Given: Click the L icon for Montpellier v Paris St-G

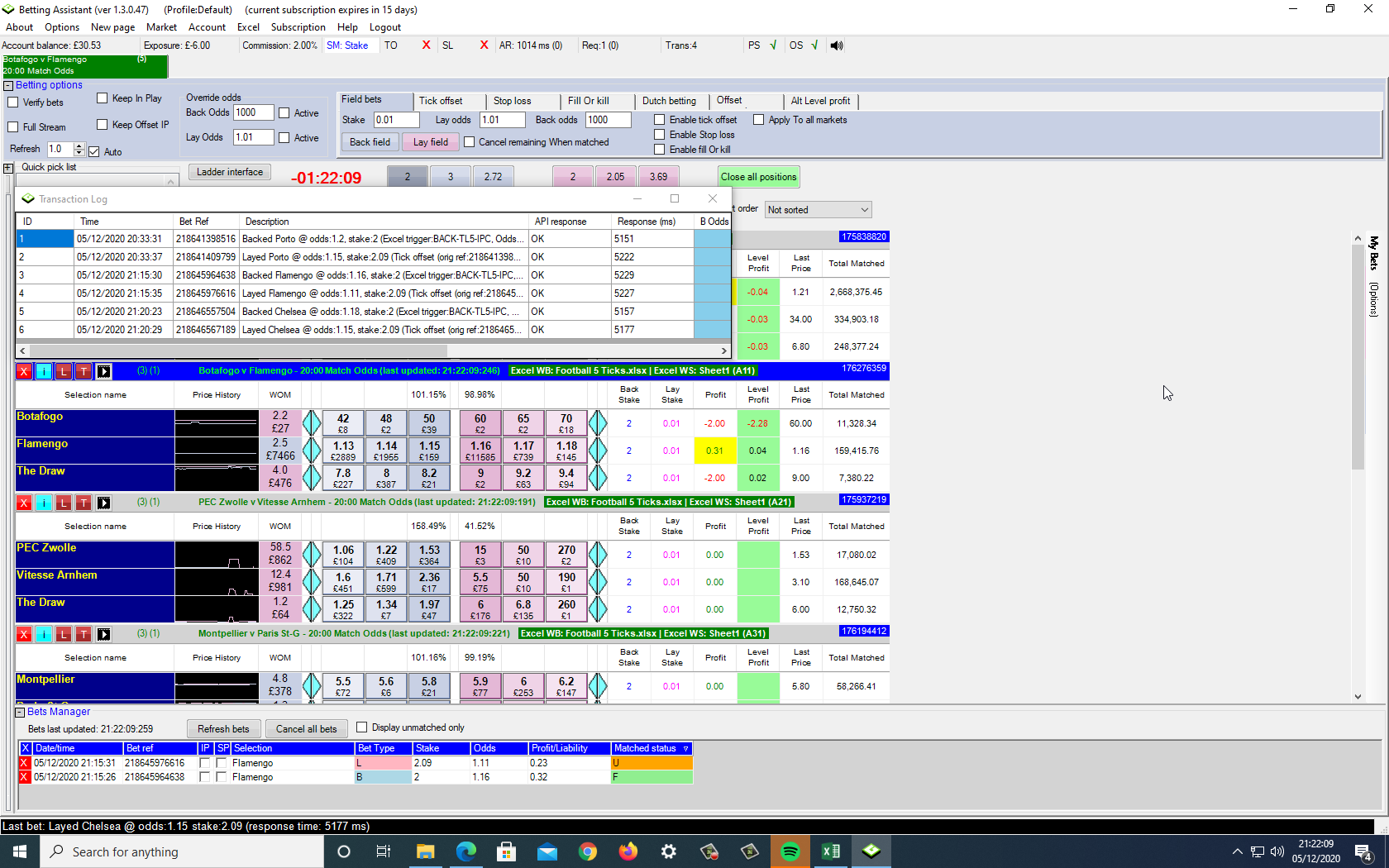Looking at the screenshot, I should coord(64,634).
